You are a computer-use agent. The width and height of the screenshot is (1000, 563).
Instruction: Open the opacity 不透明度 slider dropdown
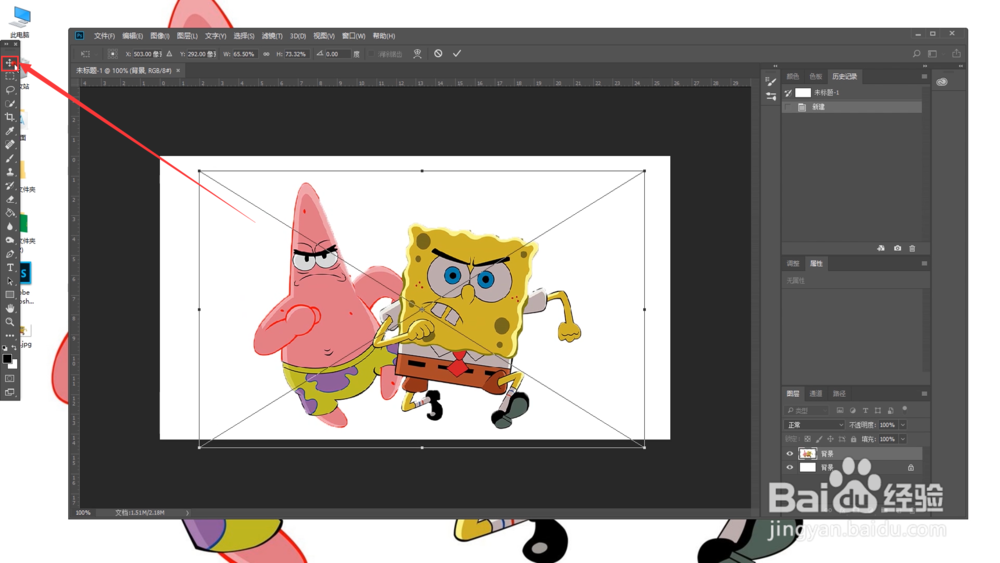click(x=902, y=425)
